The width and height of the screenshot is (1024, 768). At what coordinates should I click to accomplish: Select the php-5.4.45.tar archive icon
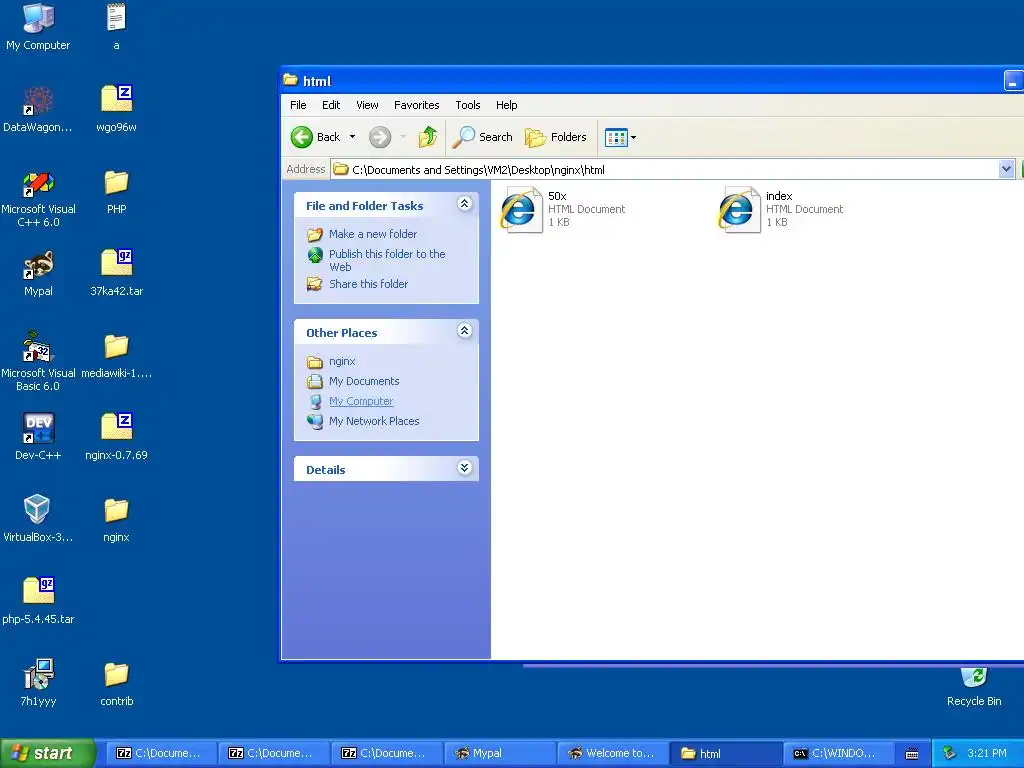point(38,601)
